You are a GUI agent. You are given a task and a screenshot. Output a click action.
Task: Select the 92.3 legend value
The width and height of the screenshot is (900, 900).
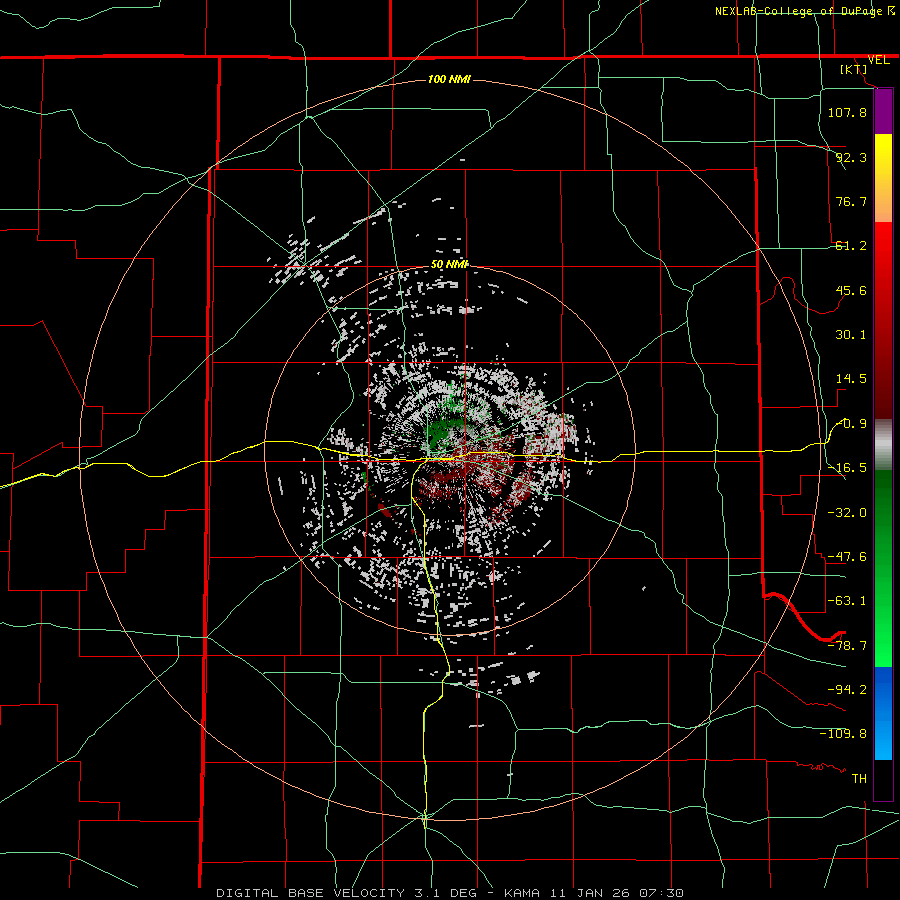coord(851,157)
